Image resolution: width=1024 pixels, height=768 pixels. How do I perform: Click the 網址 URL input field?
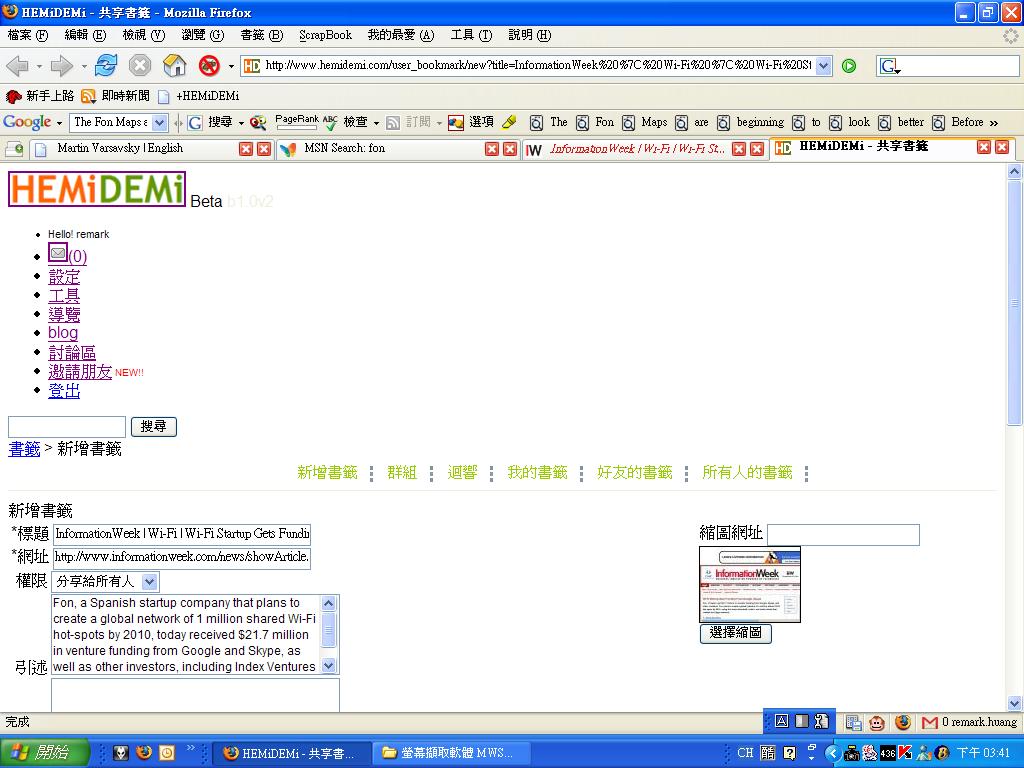(x=182, y=557)
